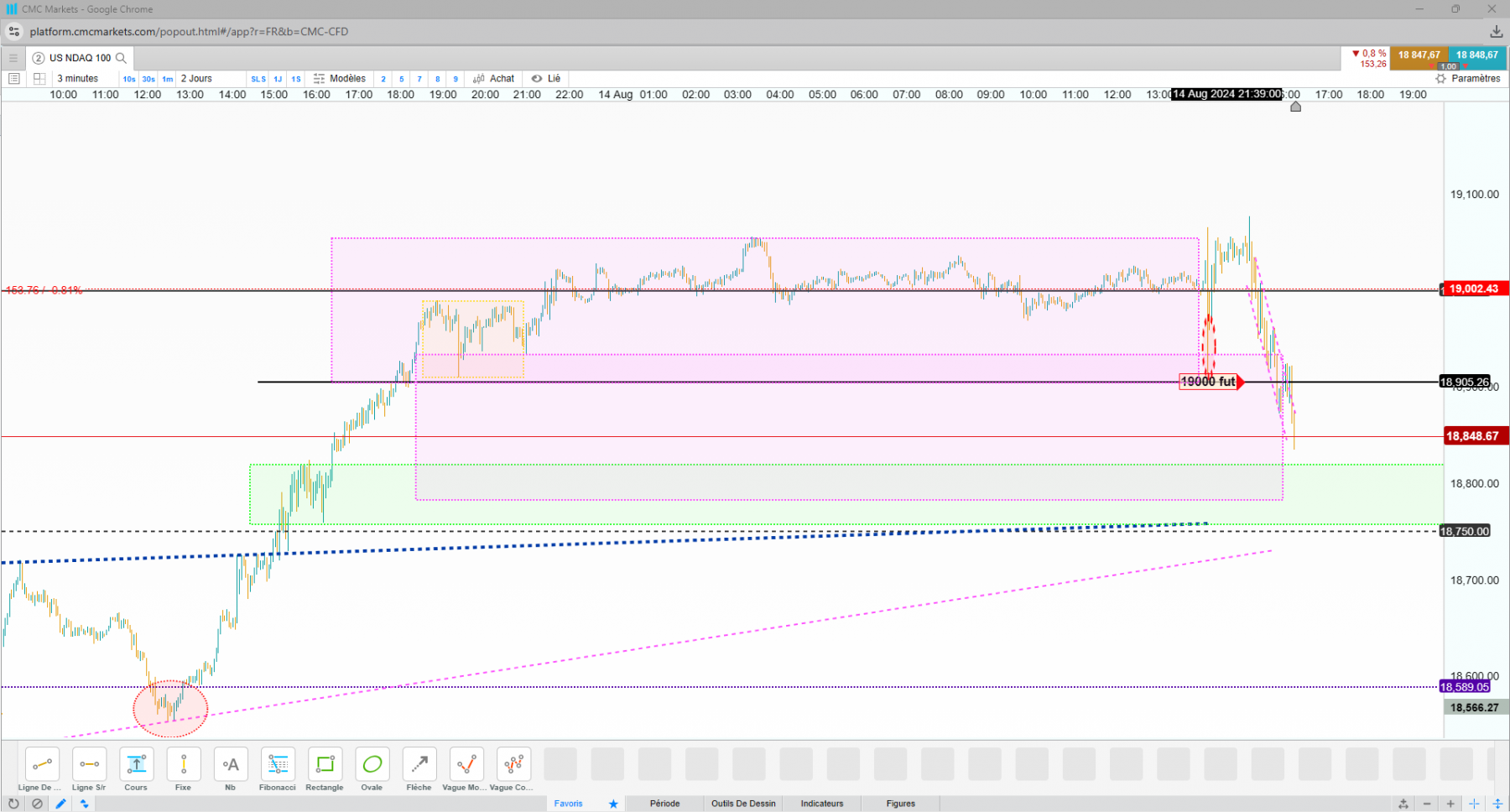Switch to the Outils De Dessin tab

click(x=743, y=804)
